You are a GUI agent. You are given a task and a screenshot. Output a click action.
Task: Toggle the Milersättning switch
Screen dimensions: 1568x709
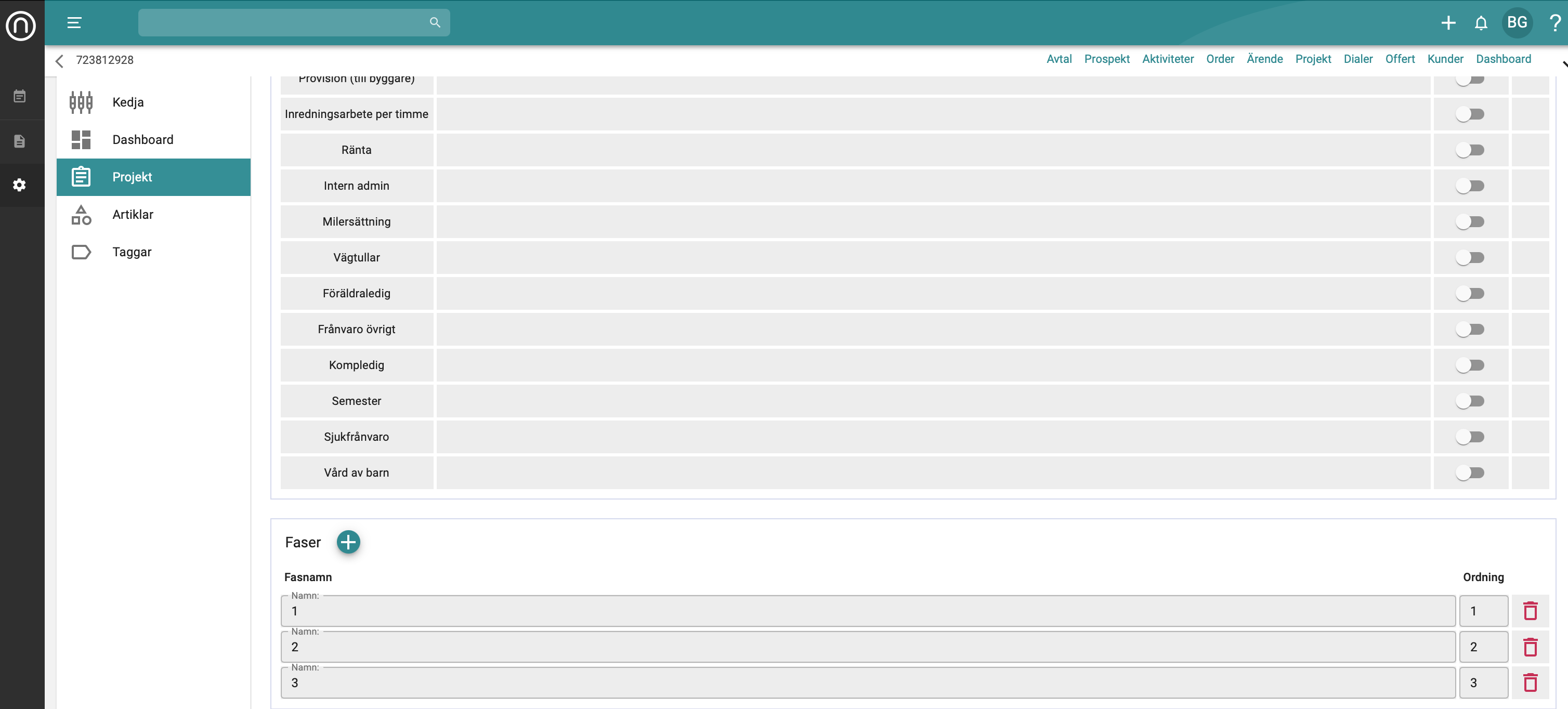(x=1470, y=221)
